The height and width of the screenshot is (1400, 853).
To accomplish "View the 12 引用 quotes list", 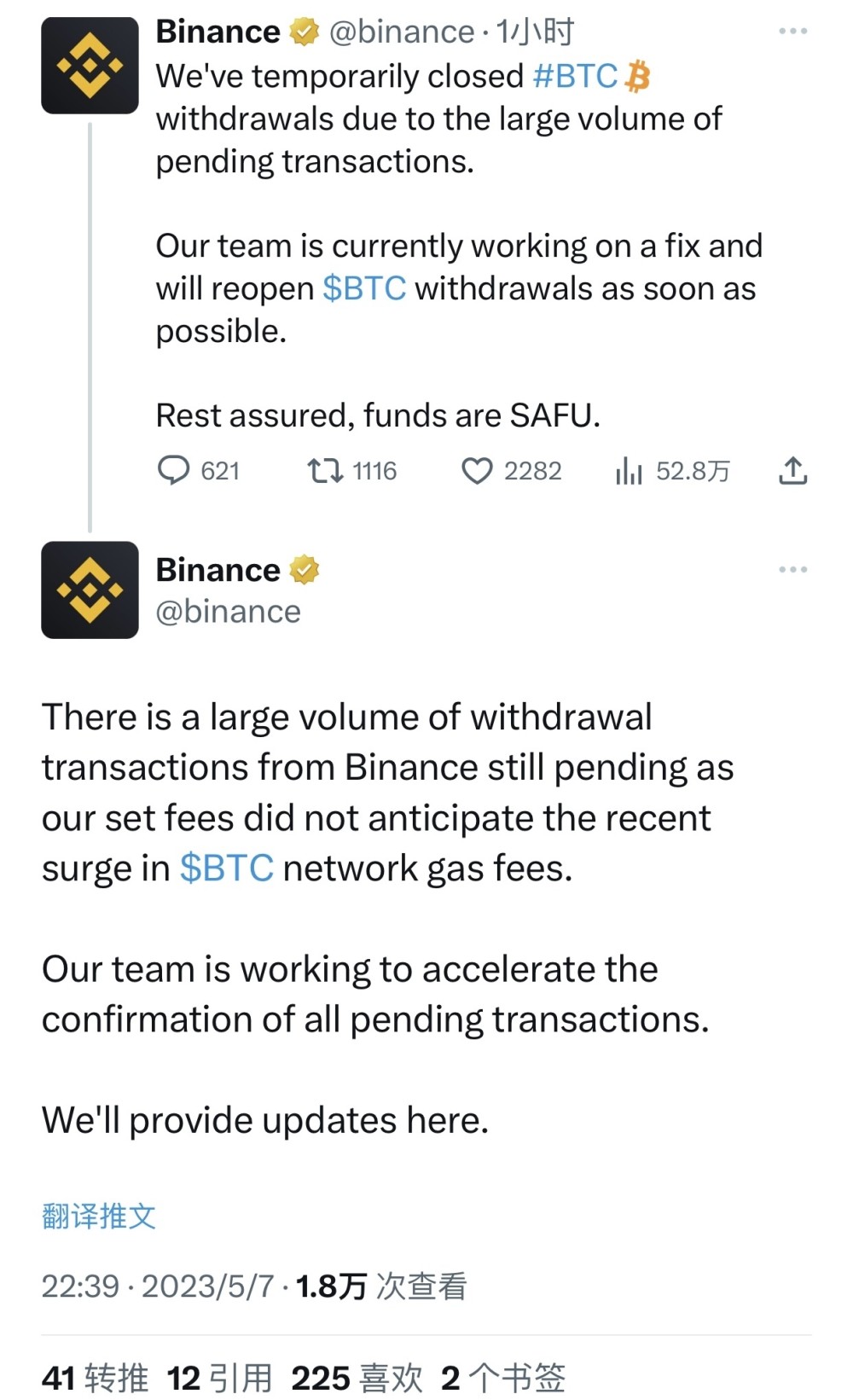I will 219,1378.
